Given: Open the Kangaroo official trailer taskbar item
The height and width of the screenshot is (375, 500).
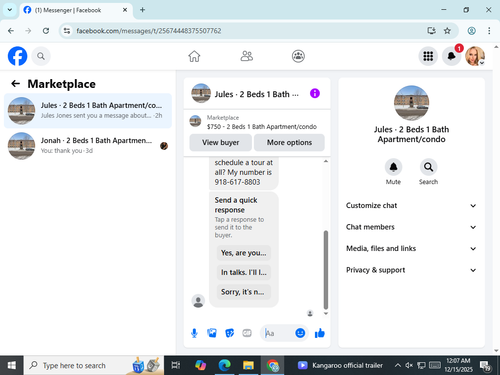Looking at the screenshot, I should [341, 365].
